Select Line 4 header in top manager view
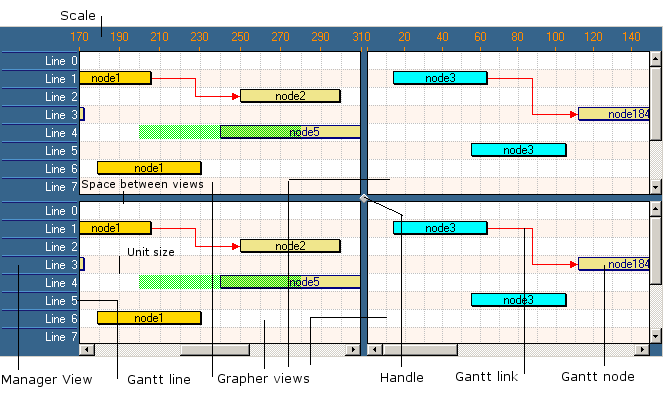The height and width of the screenshot is (400, 665). tap(40, 133)
